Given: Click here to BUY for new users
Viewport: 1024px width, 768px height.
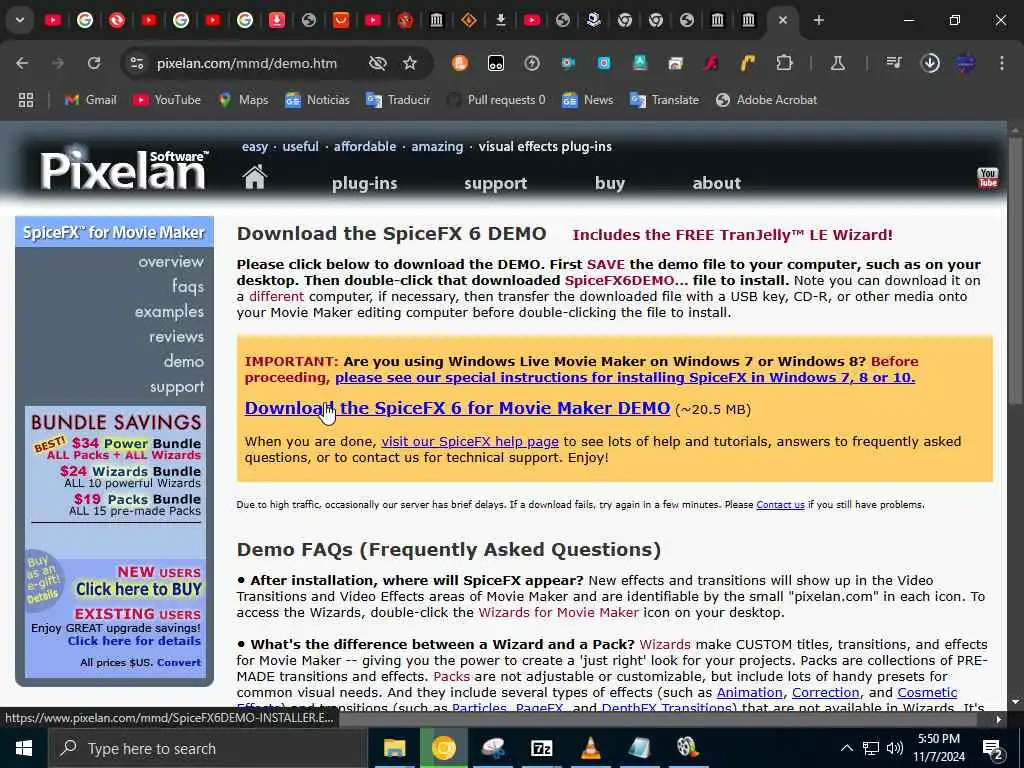Looking at the screenshot, I should (138, 589).
